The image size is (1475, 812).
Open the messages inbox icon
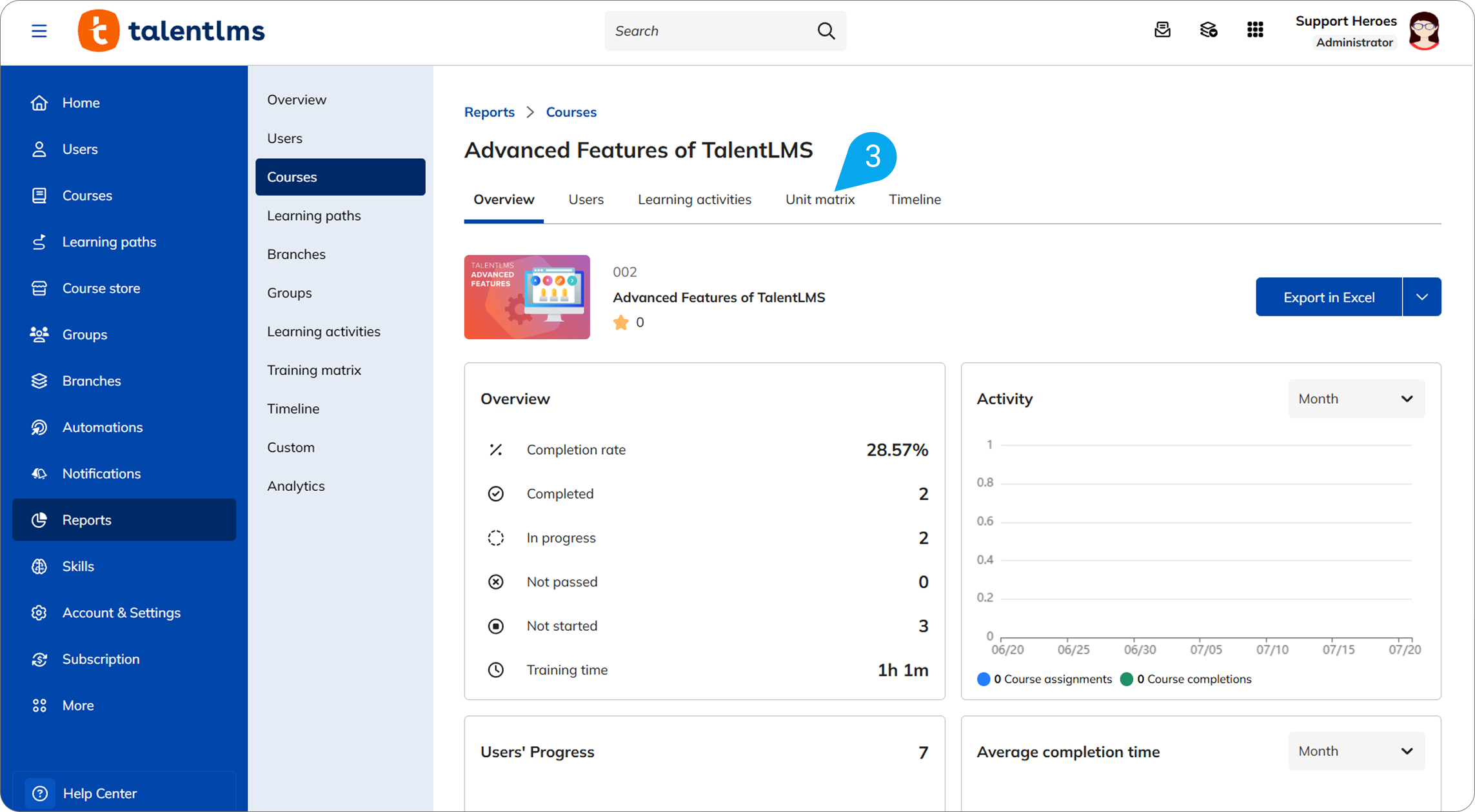coord(1162,30)
